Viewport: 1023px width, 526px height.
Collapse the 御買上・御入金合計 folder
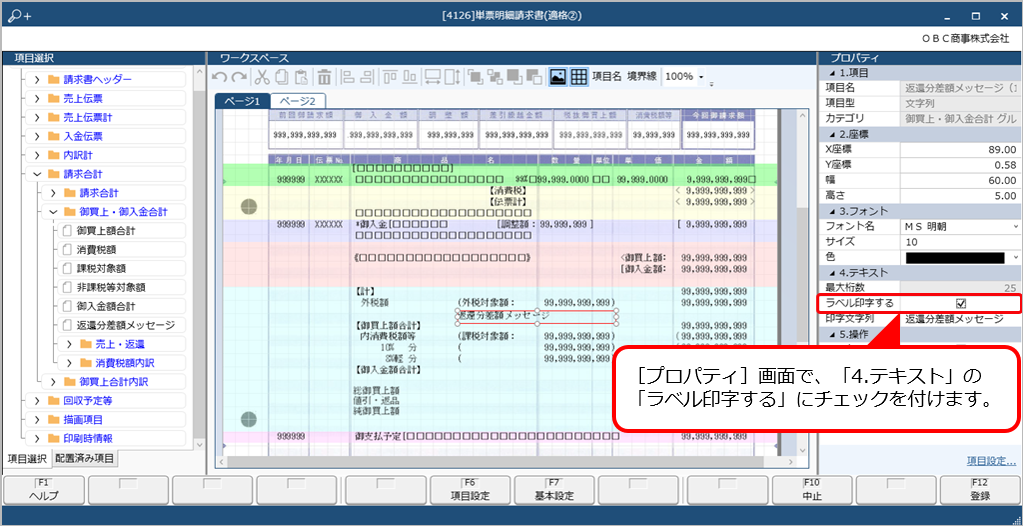coord(52,211)
